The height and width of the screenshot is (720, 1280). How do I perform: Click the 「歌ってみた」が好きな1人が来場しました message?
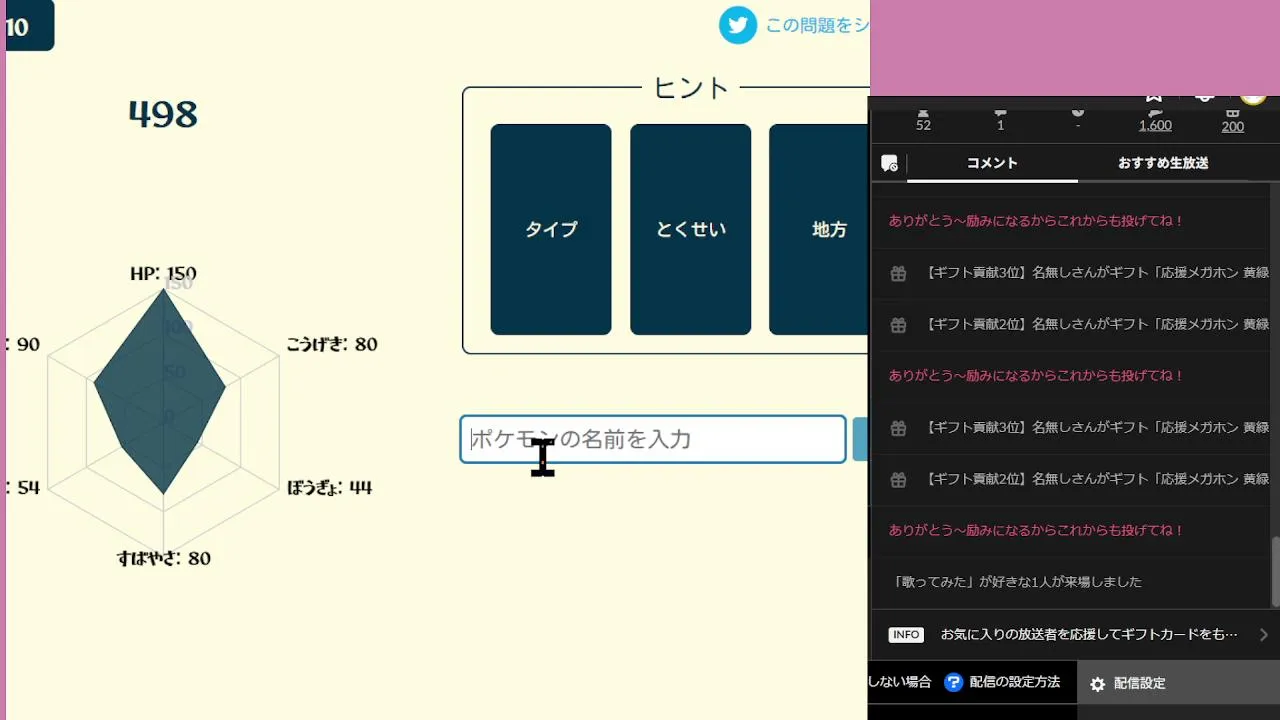pos(1017,581)
